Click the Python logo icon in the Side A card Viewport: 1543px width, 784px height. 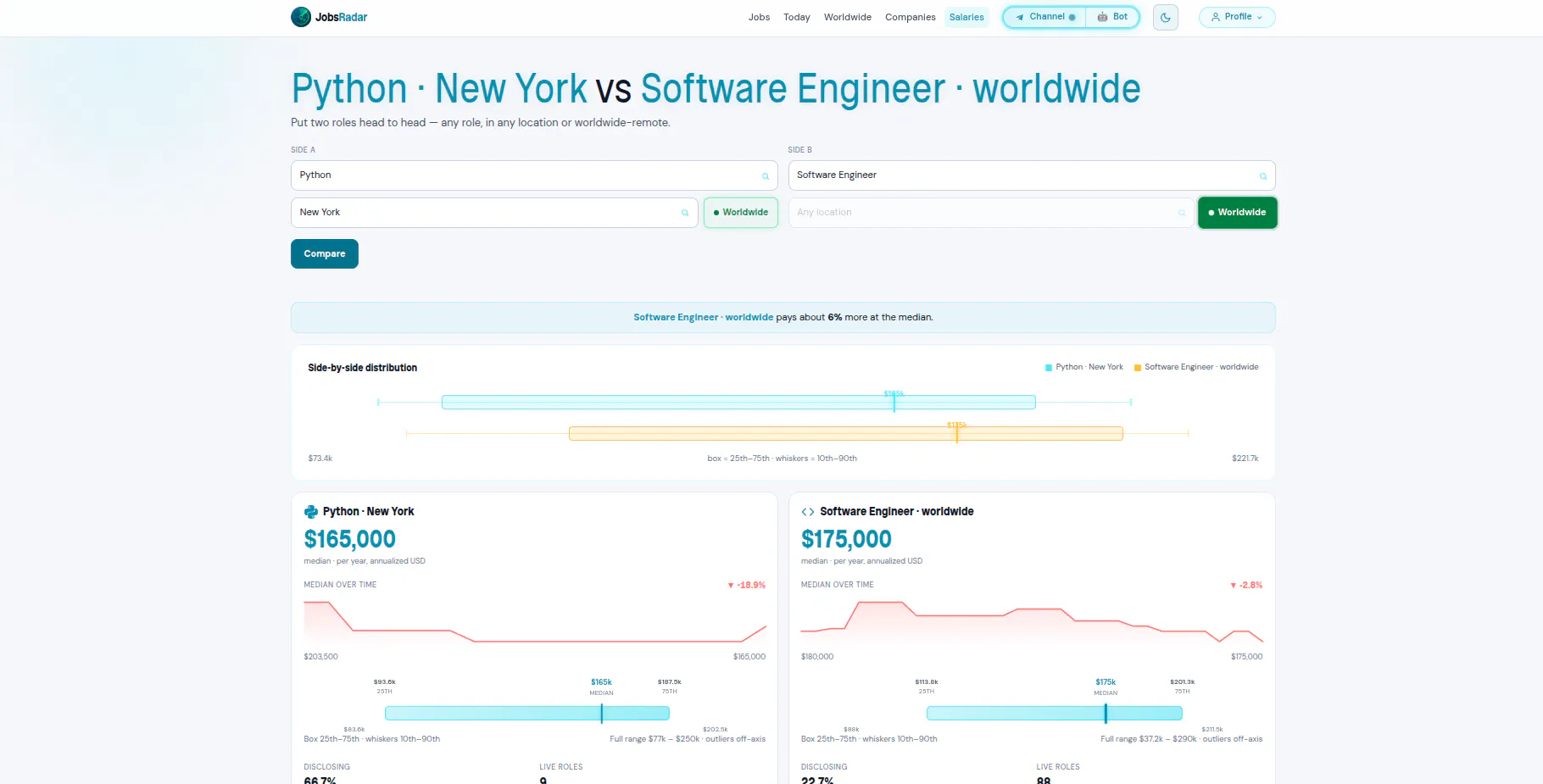pyautogui.click(x=311, y=512)
